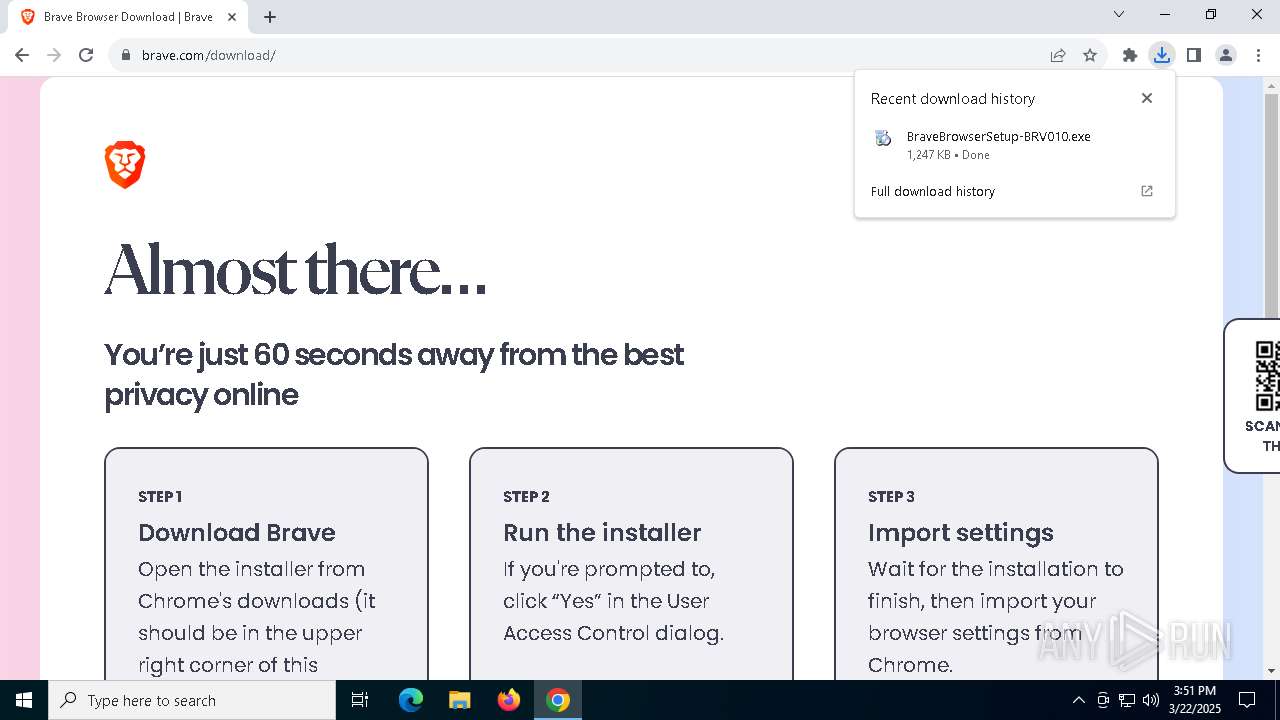This screenshot has width=1280, height=720.
Task: Share this page icon in address bar
Action: point(1058,55)
